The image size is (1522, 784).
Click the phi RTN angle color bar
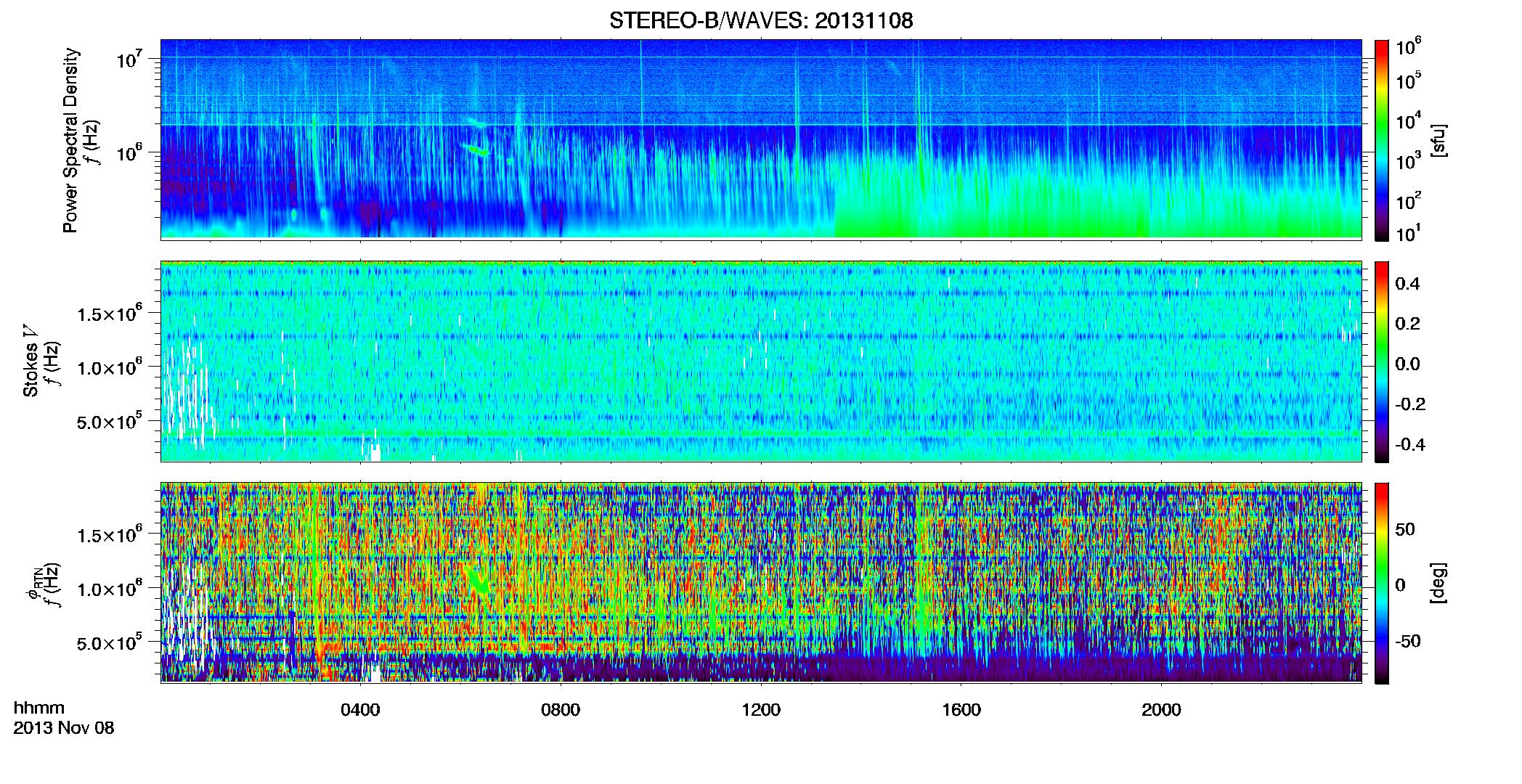click(x=1382, y=583)
